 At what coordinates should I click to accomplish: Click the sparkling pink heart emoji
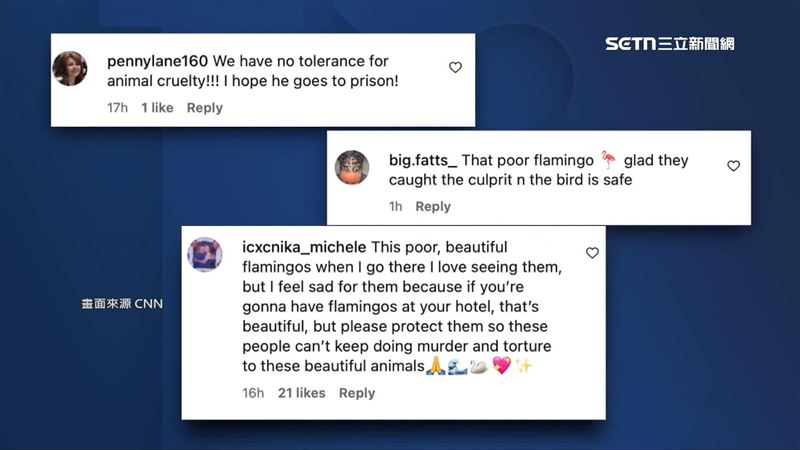click(x=501, y=365)
